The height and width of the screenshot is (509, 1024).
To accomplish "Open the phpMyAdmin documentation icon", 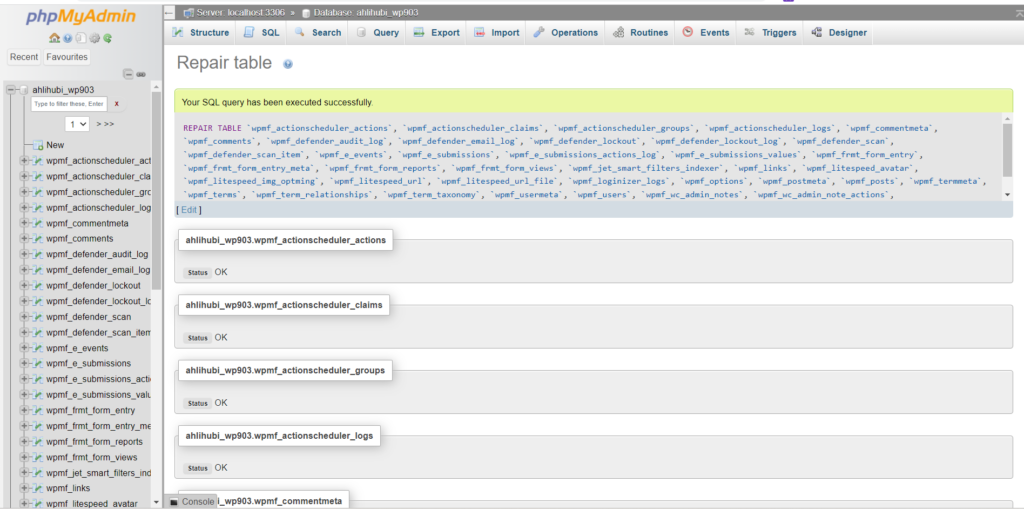I will pos(67,38).
